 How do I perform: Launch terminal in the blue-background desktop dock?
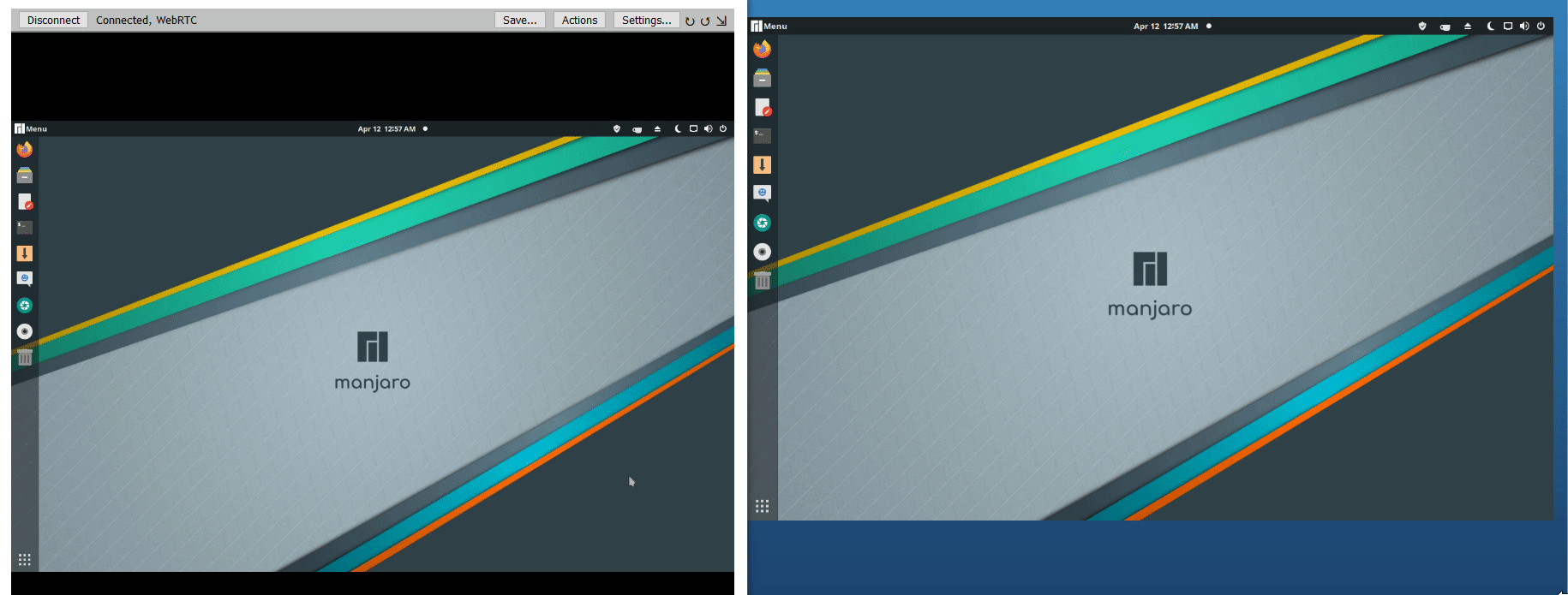(762, 136)
